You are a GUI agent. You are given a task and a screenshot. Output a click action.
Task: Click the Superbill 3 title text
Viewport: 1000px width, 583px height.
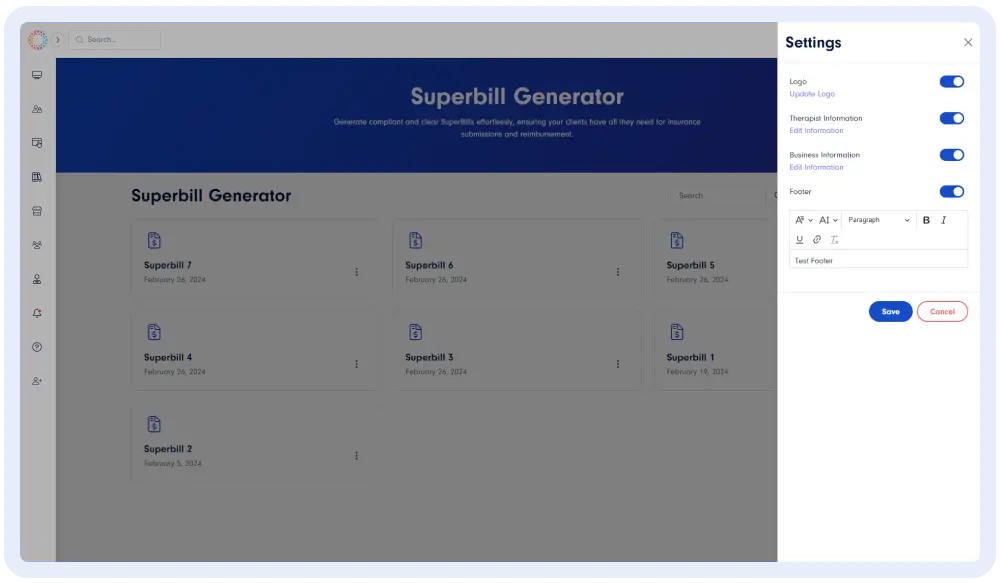429,357
